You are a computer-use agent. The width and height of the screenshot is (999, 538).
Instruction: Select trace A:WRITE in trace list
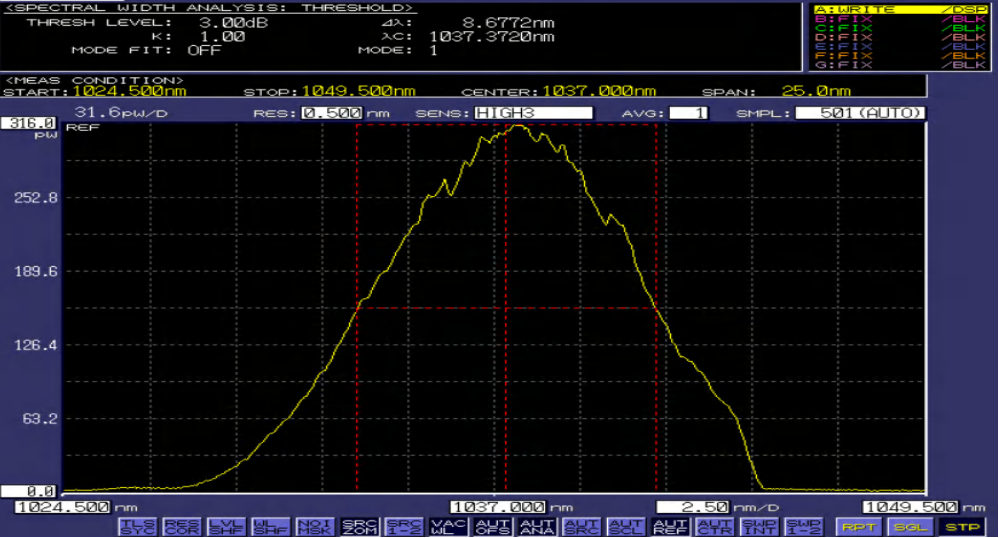tap(900, 9)
